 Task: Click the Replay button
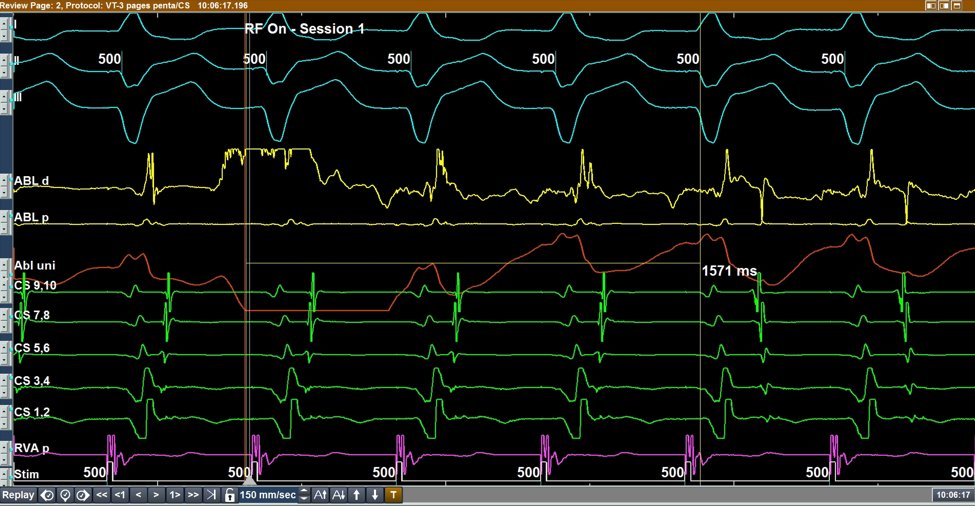18,495
